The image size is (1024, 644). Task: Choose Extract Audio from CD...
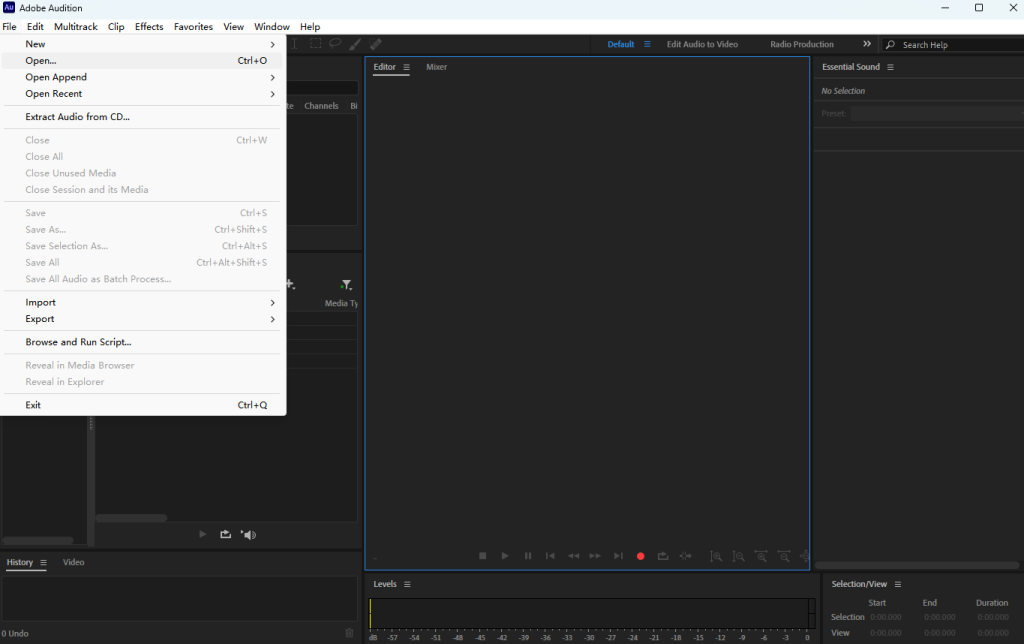point(142,116)
